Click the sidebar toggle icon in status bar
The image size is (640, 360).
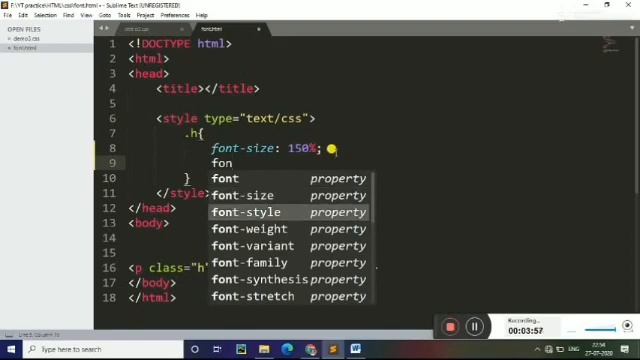[9, 335]
